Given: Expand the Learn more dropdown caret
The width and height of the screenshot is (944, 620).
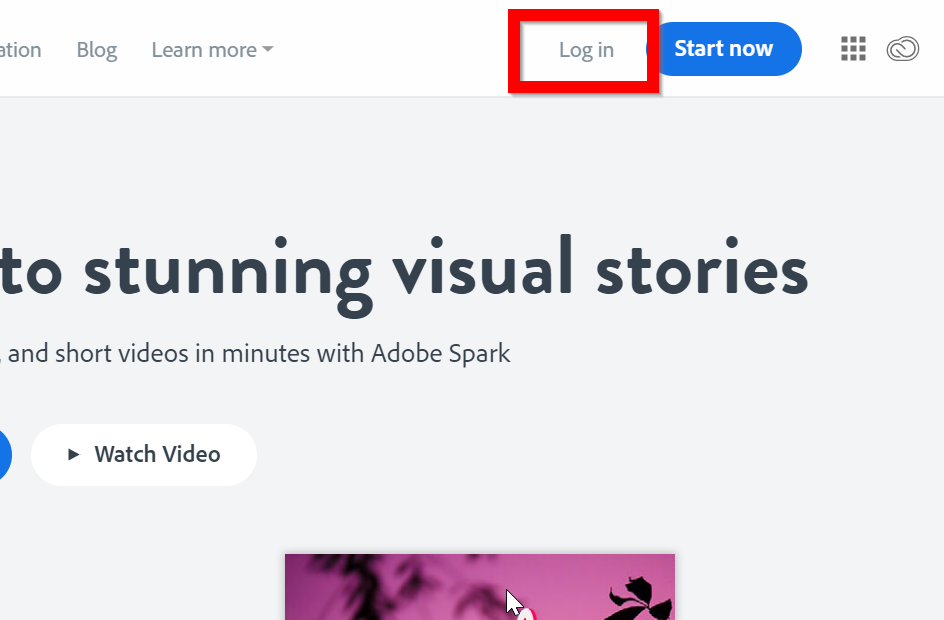Looking at the screenshot, I should click(x=268, y=49).
